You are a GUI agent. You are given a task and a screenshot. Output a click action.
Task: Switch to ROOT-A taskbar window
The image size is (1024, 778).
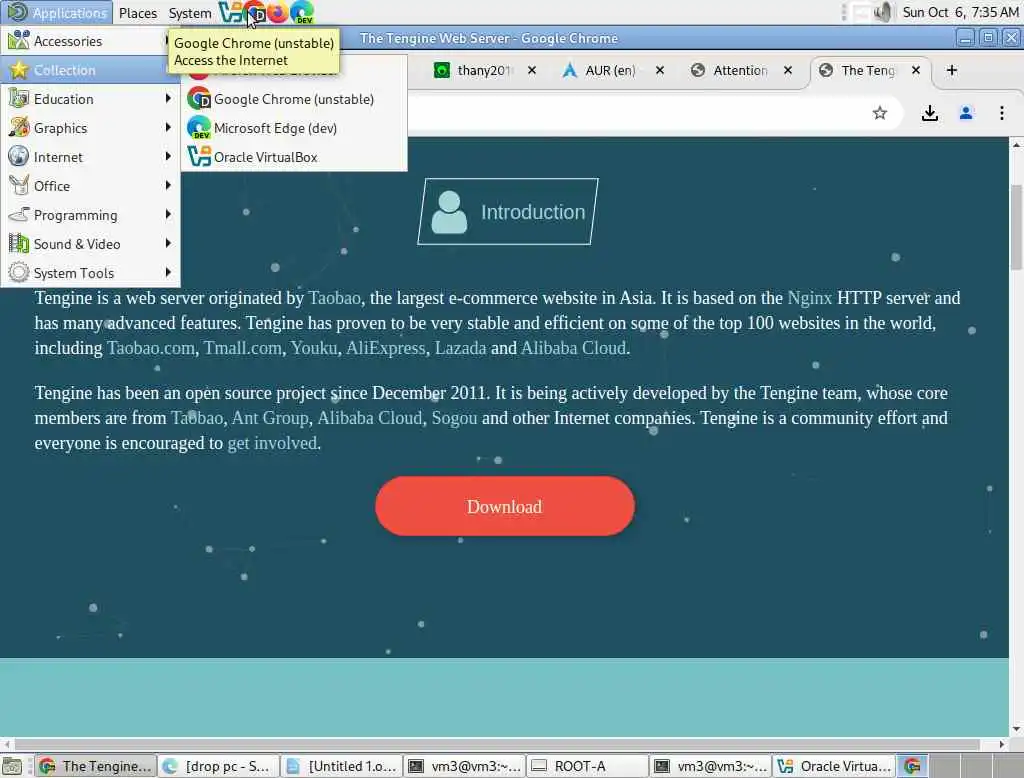click(588, 766)
